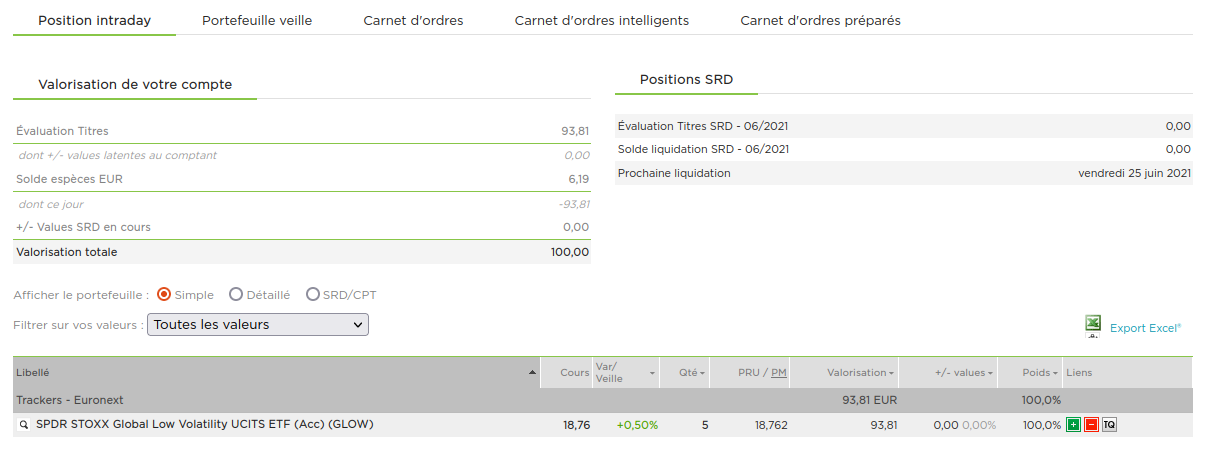The width and height of the screenshot is (1207, 451).
Task: Open the SPDR STOXX Global Low Volatility link
Action: (x=204, y=424)
